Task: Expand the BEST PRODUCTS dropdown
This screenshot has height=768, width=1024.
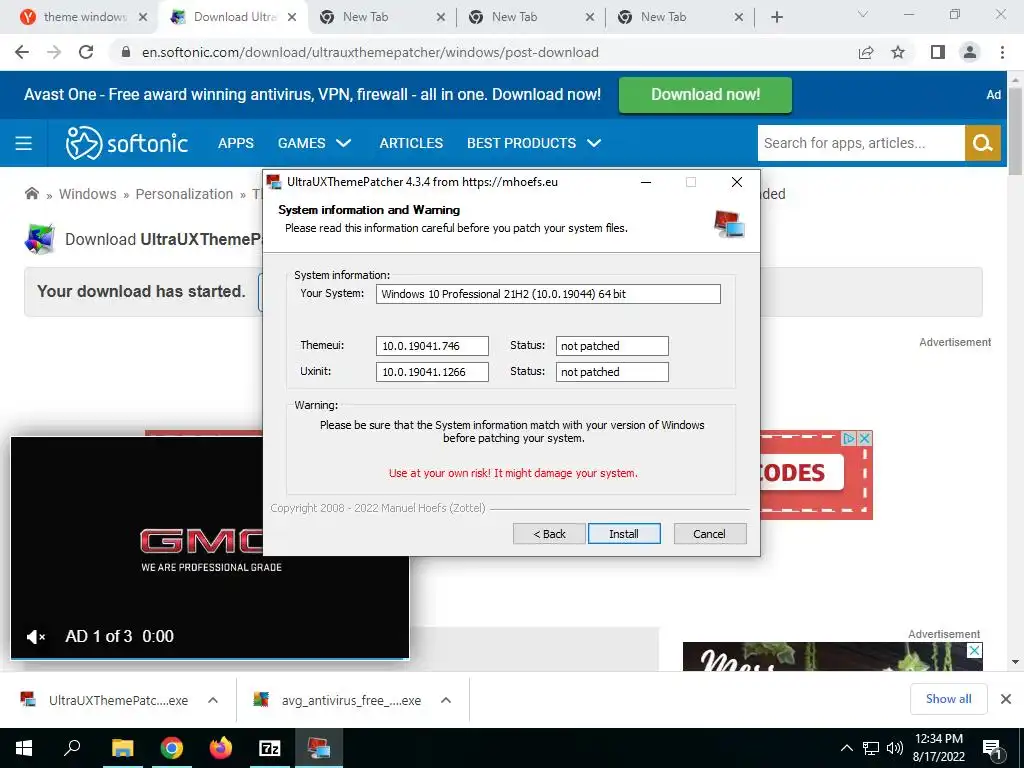Action: (534, 143)
